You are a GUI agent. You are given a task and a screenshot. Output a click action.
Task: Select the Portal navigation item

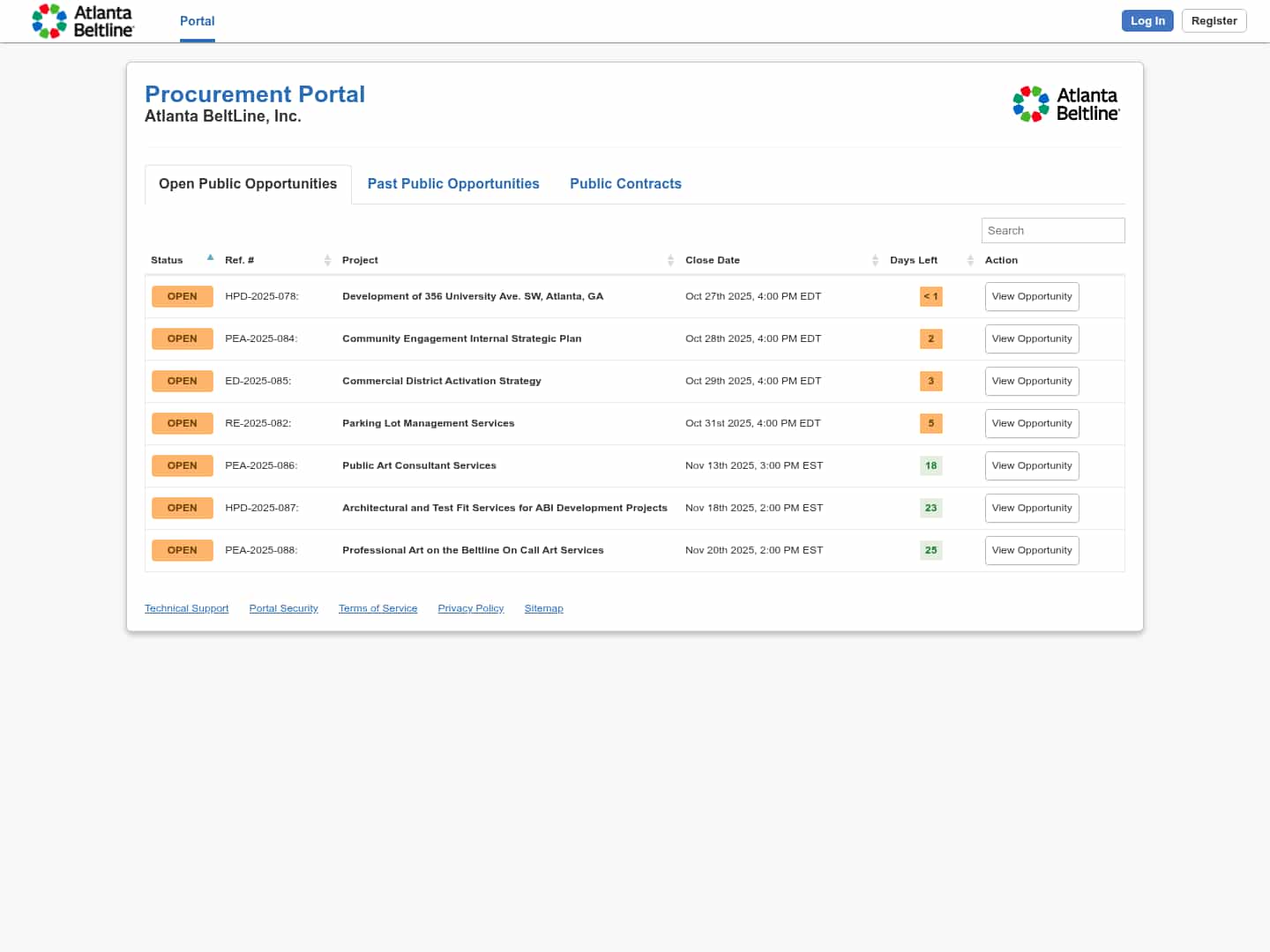(197, 21)
